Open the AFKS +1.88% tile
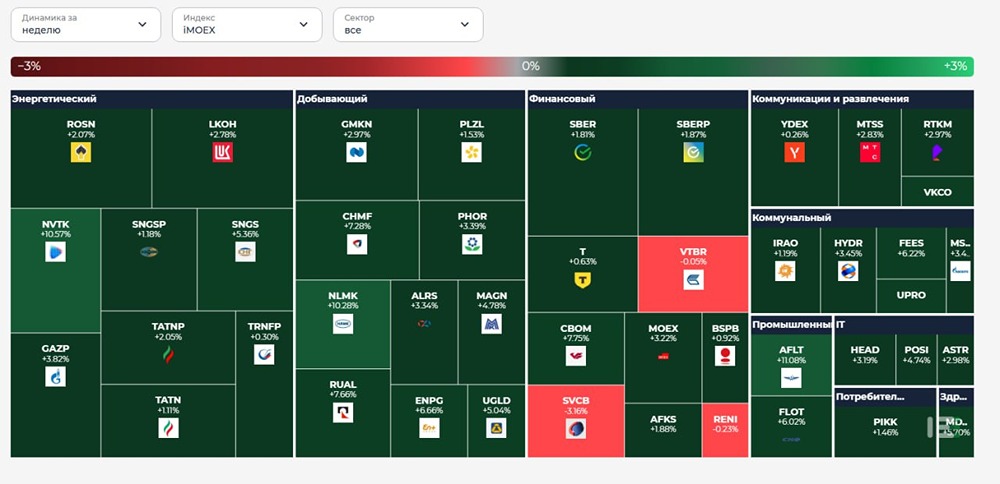Viewport: 1000px width, 484px height. [663, 430]
